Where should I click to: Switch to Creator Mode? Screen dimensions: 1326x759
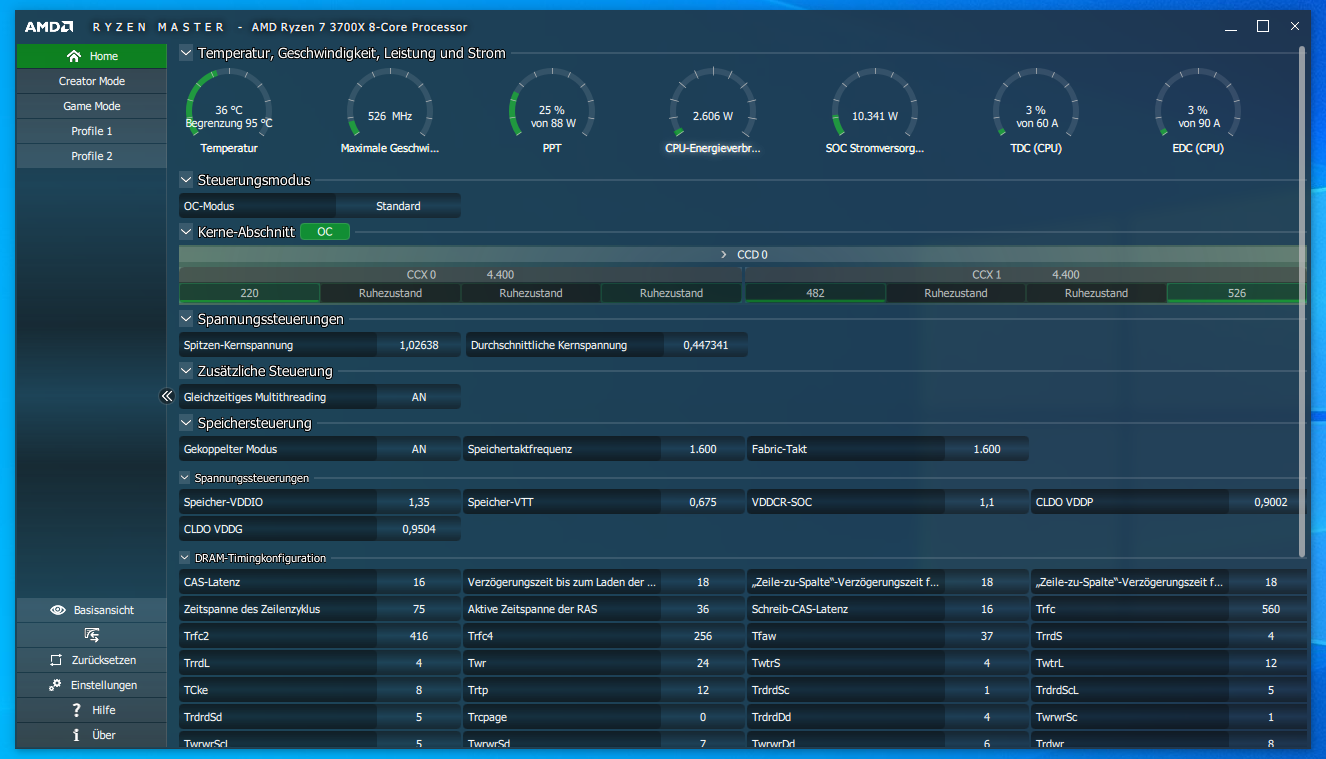pos(92,81)
